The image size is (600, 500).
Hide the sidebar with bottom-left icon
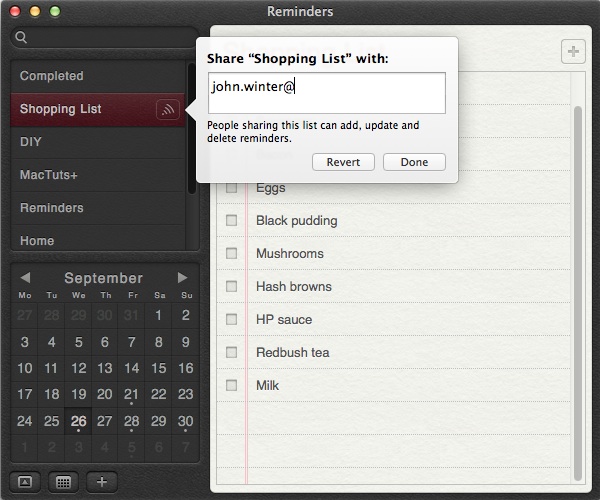point(25,482)
